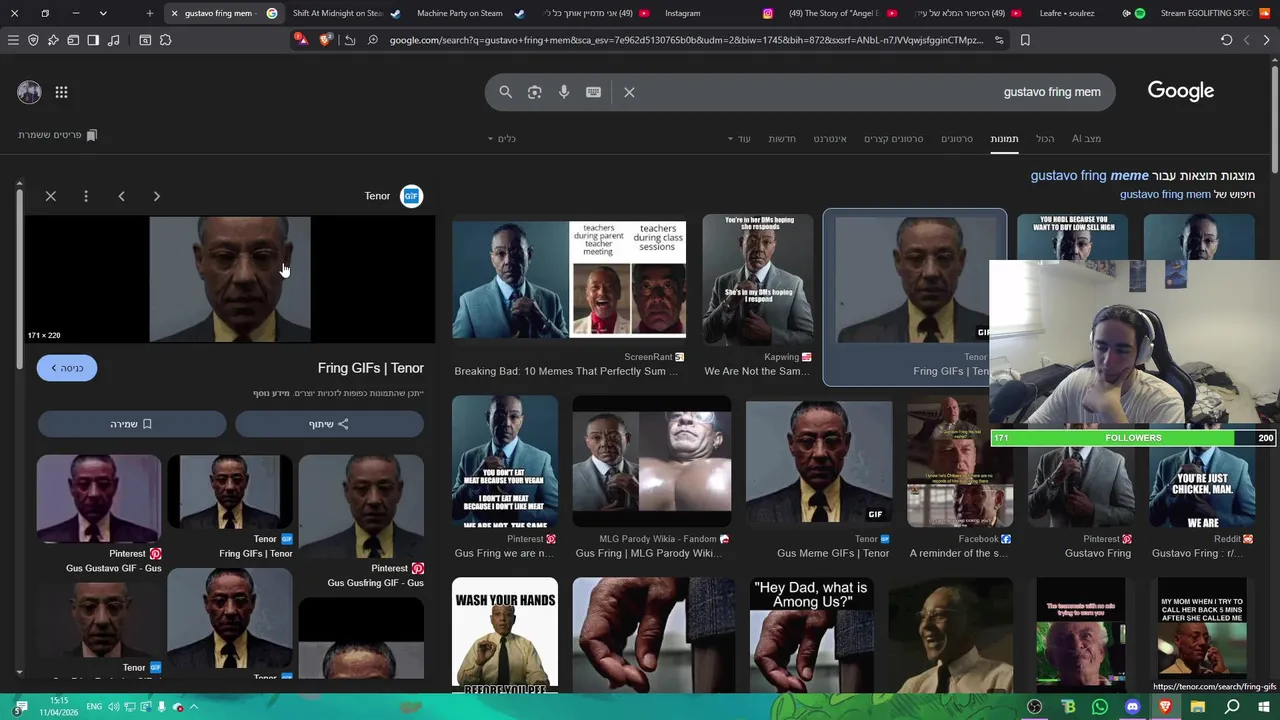The image size is (1280, 720).
Task: Switch to The Story of Angel tab
Action: point(842,13)
